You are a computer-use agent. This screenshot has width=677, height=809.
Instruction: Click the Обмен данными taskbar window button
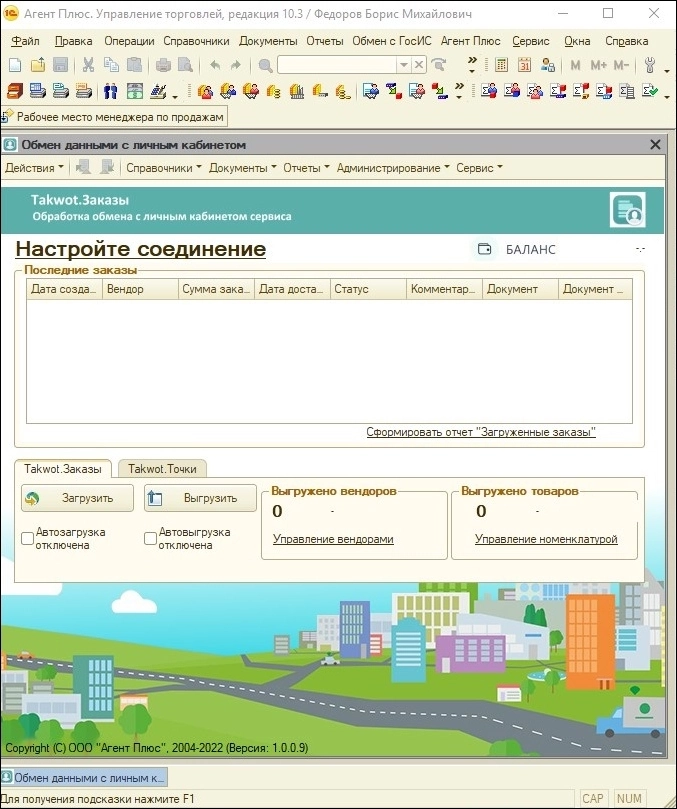tap(84, 778)
